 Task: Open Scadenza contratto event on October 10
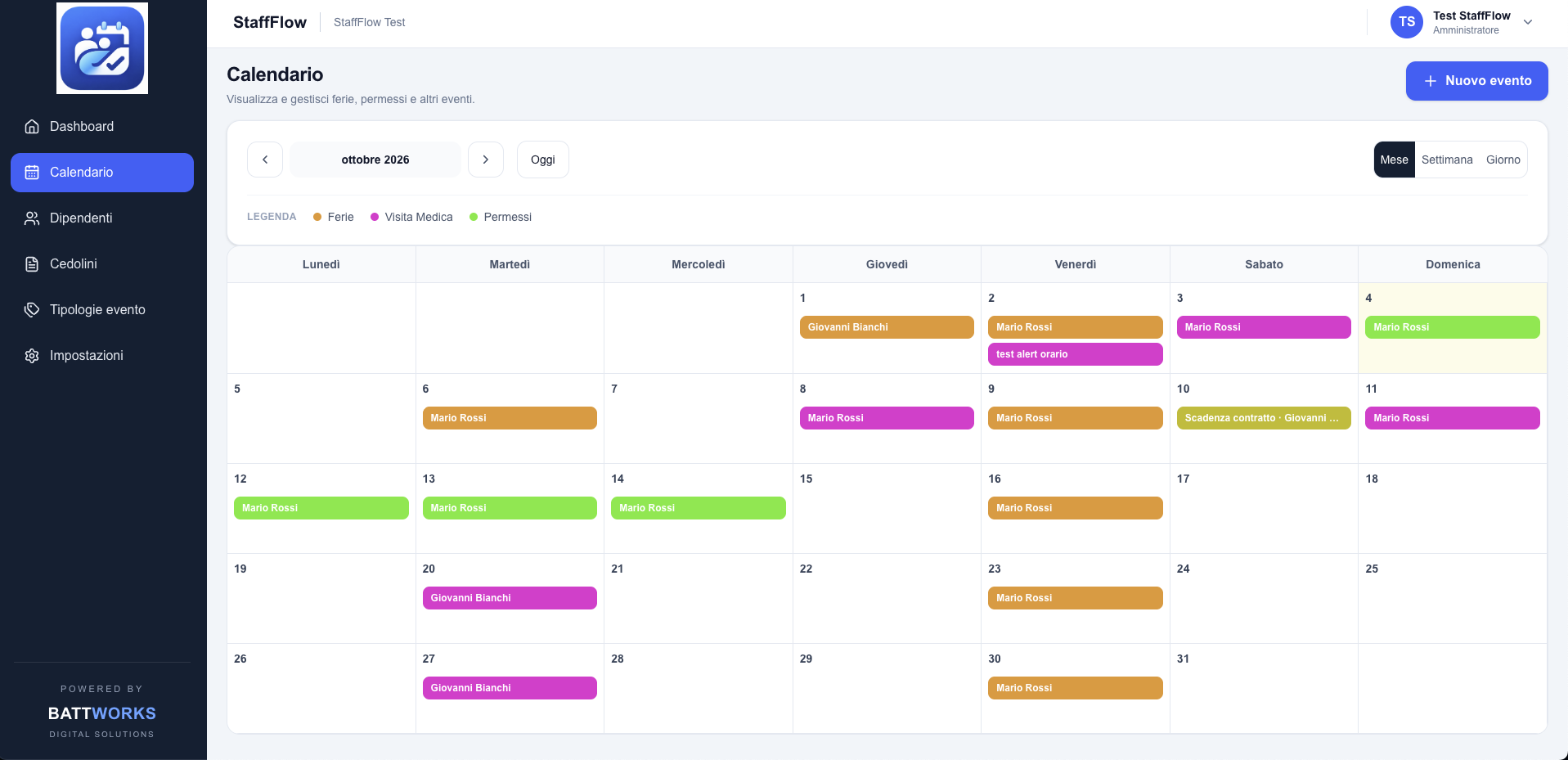click(1264, 418)
